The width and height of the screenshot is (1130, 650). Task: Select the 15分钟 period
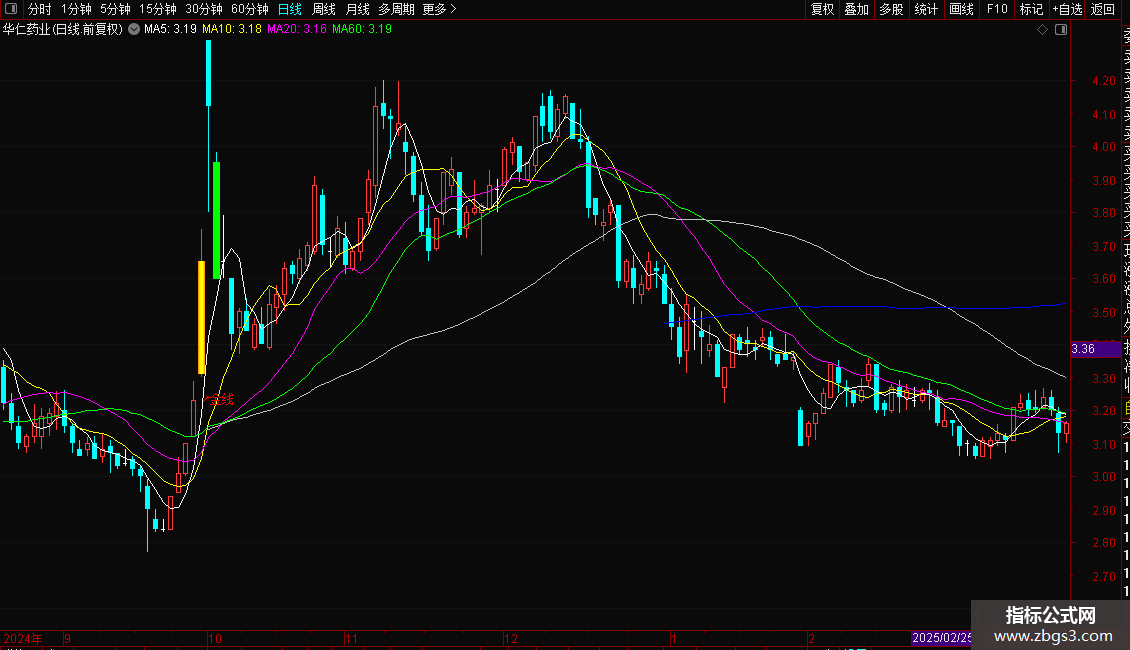[158, 9]
